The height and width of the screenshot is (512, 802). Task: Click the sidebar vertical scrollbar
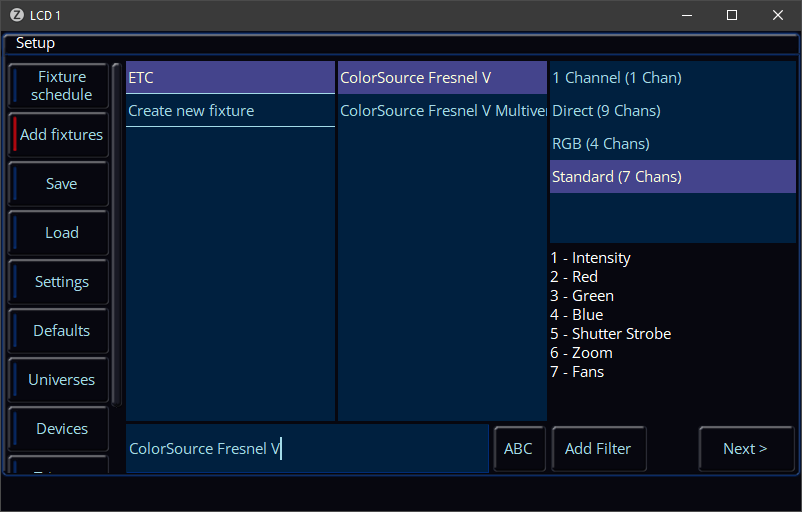click(117, 234)
